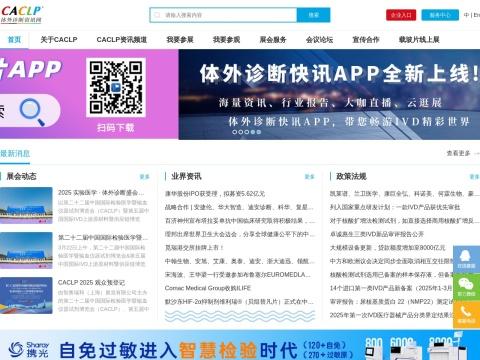Click the blue search button
This screenshot has height=360, width=480.
point(313,15)
